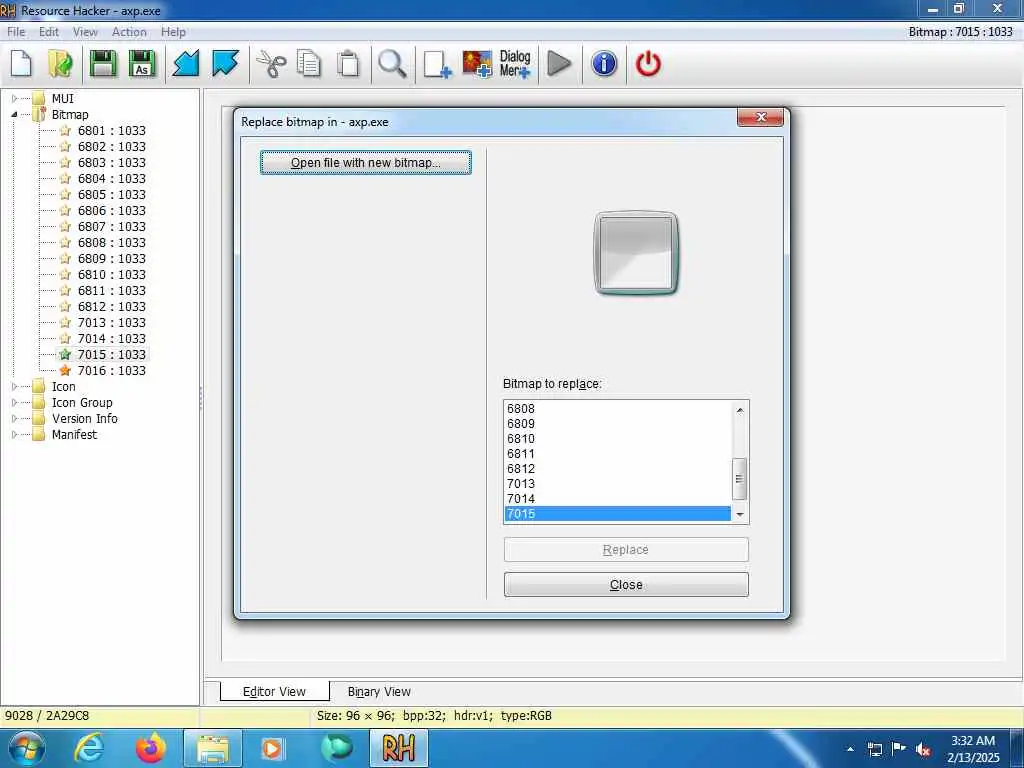Screen dimensions: 1024x768
Task: Click the right blue arrow resource icon
Action: tap(225, 64)
